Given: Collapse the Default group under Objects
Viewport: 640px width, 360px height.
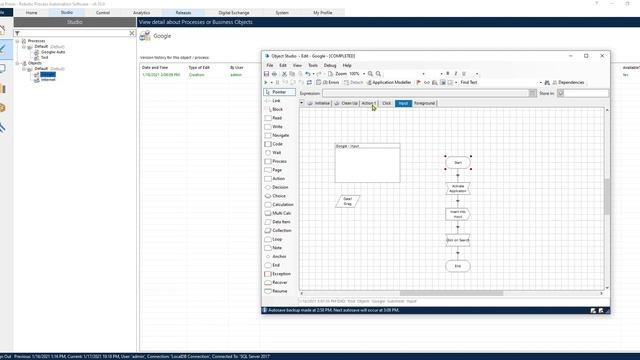Looking at the screenshot, I should point(24,69).
